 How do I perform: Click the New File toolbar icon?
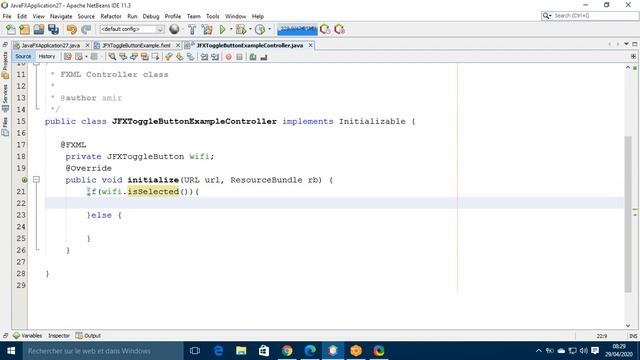coord(11,29)
